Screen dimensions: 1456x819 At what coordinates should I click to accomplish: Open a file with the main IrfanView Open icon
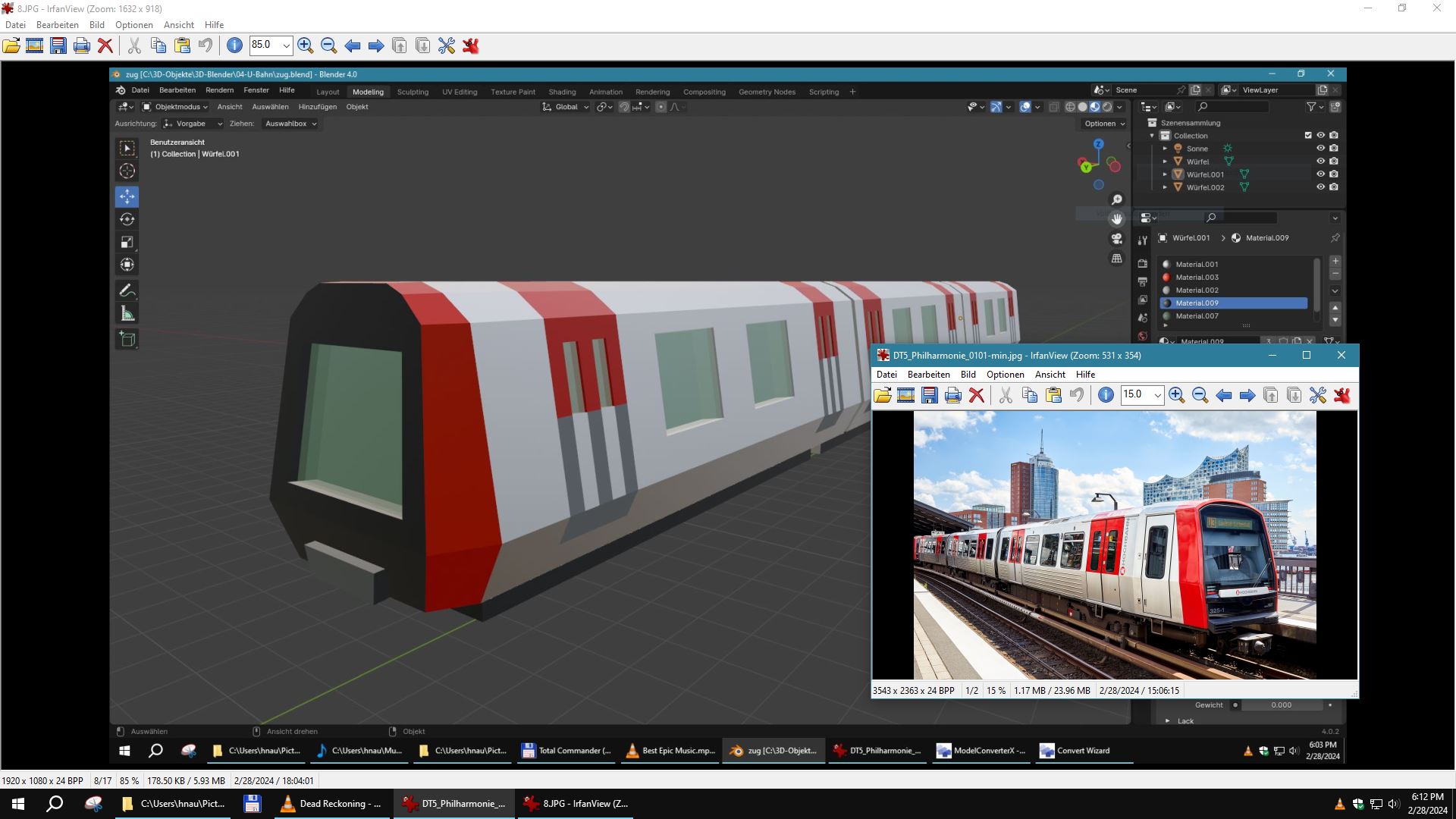click(x=11, y=45)
